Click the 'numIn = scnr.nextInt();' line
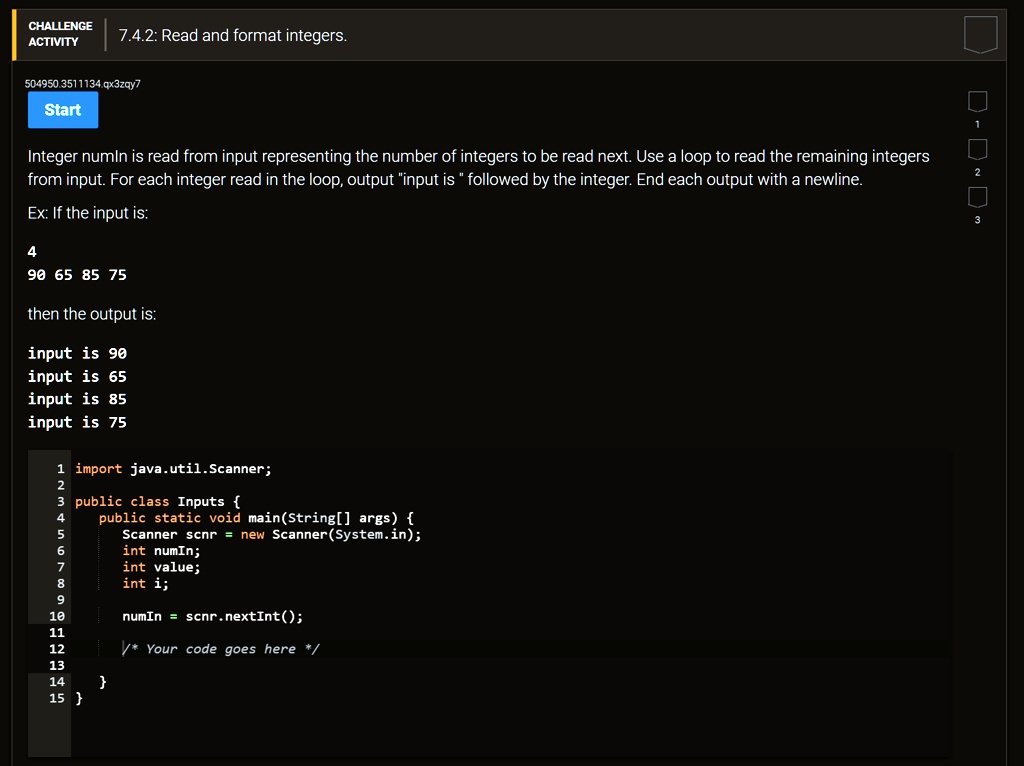 pyautogui.click(x=212, y=616)
